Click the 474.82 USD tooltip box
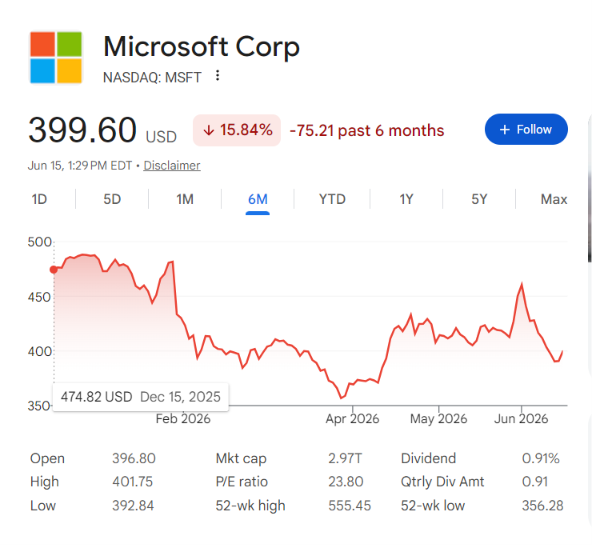Viewport: 592px width, 545px height. click(141, 397)
